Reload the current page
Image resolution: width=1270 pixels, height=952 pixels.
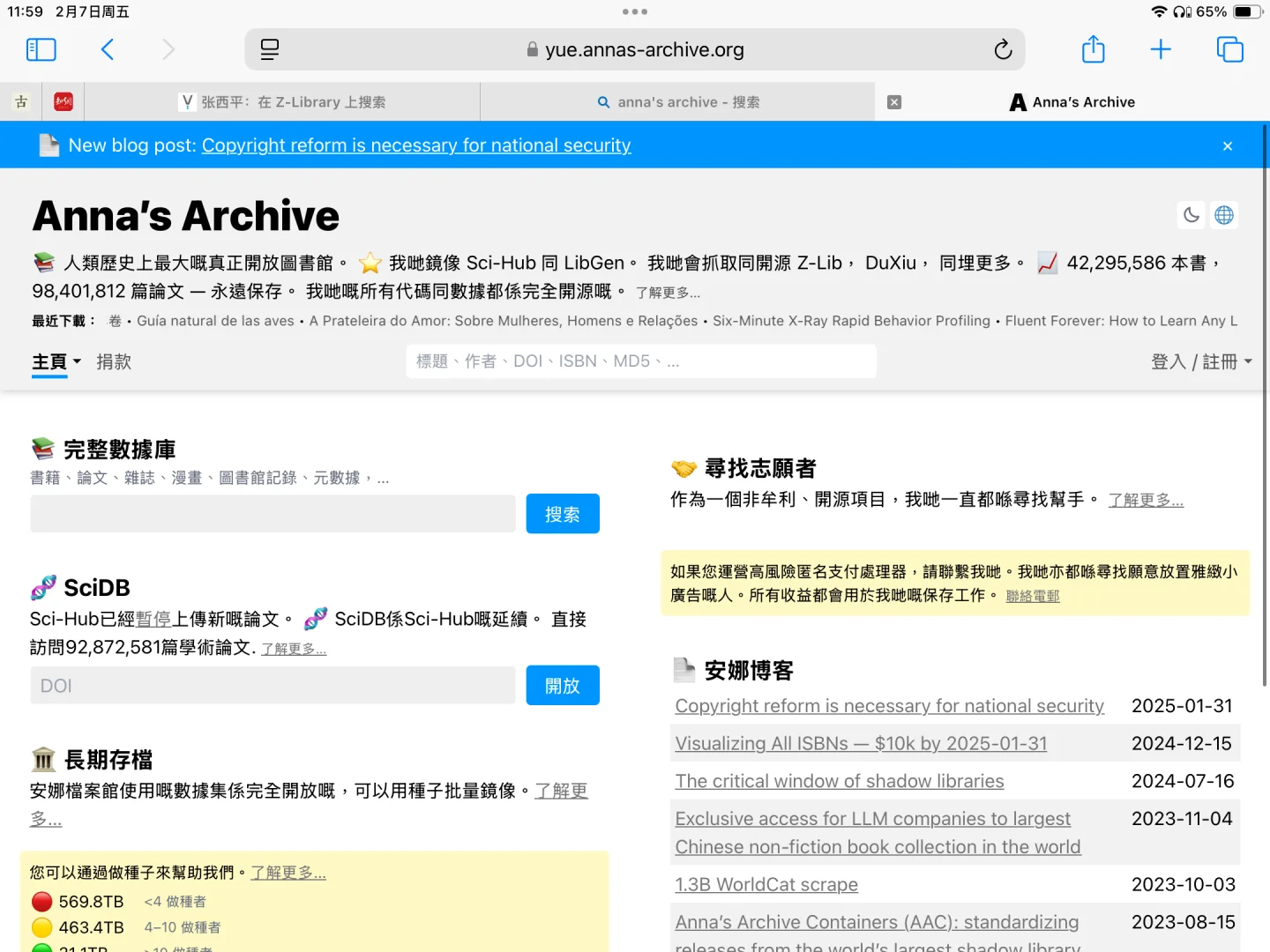(1003, 49)
